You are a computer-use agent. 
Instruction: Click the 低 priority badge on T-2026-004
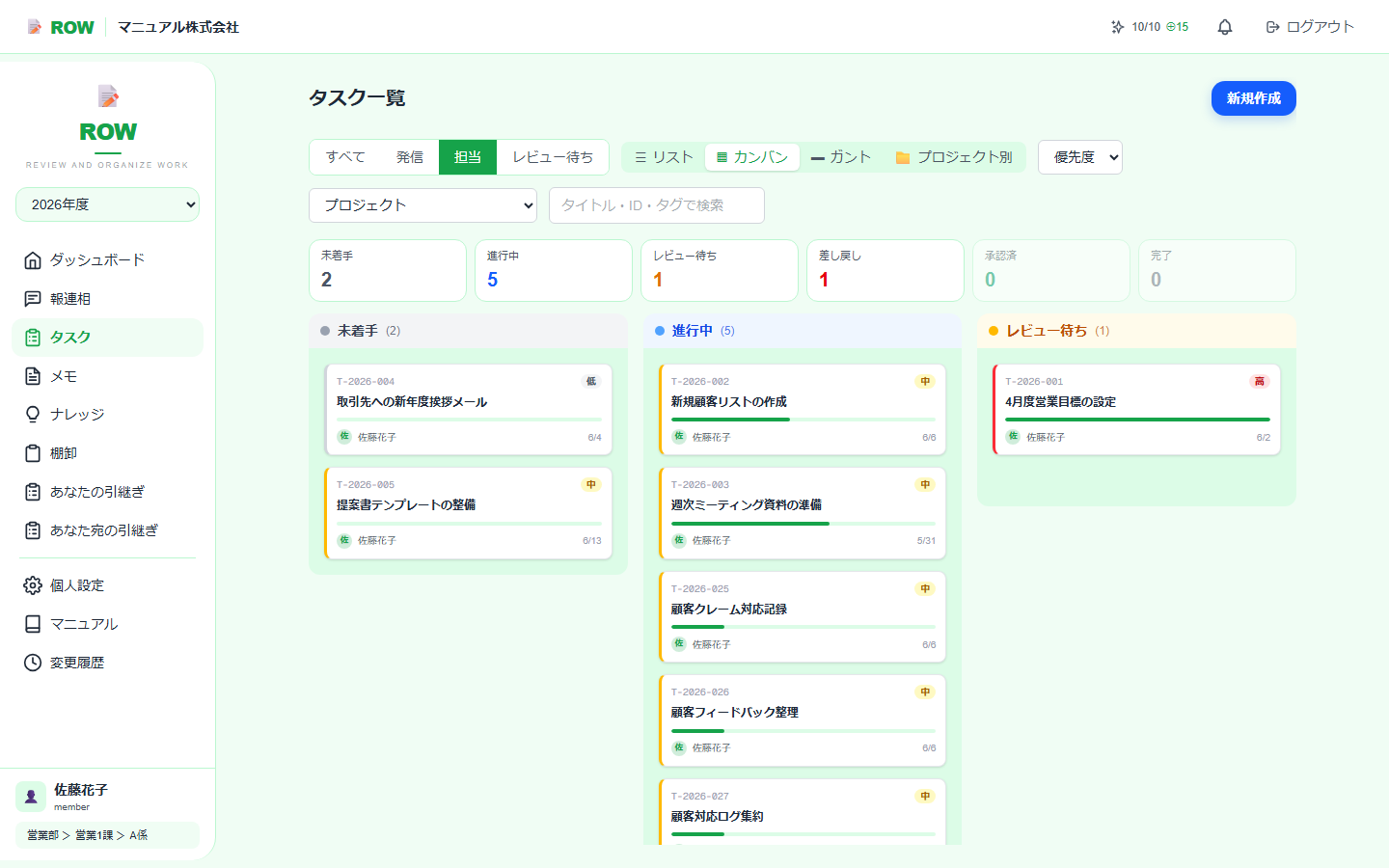coord(591,381)
